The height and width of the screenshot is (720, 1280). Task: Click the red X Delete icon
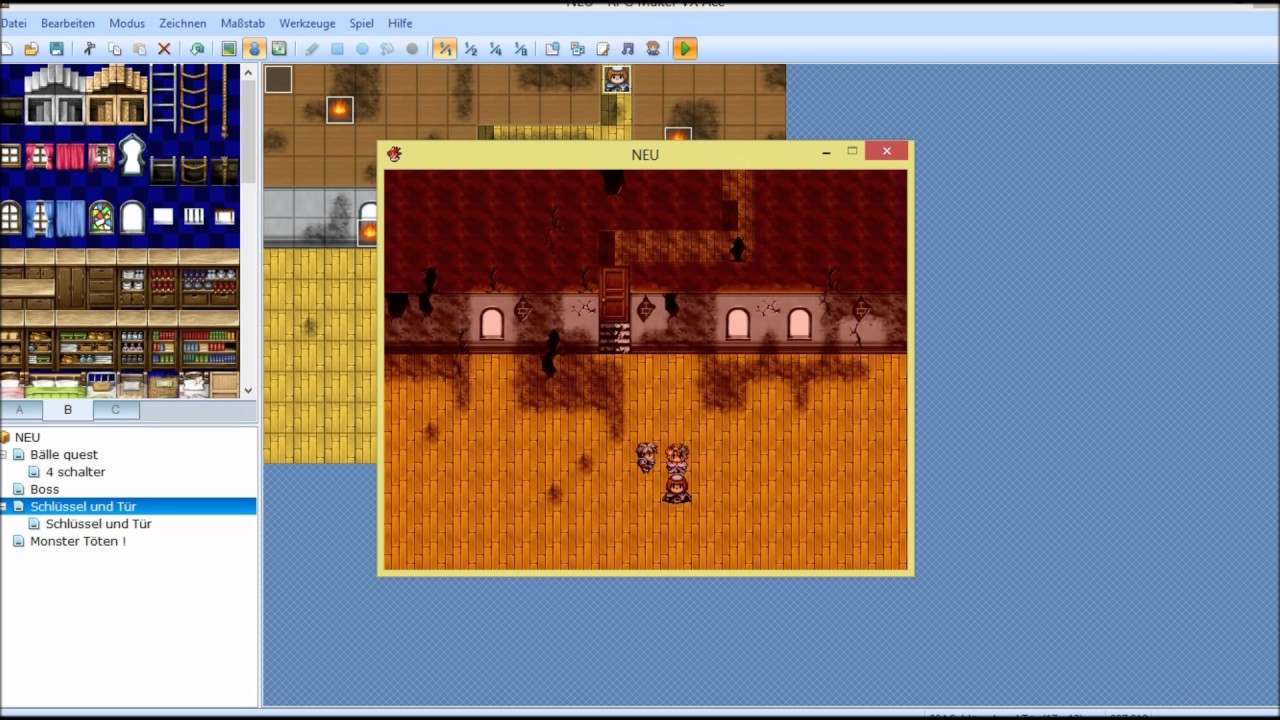pos(164,48)
